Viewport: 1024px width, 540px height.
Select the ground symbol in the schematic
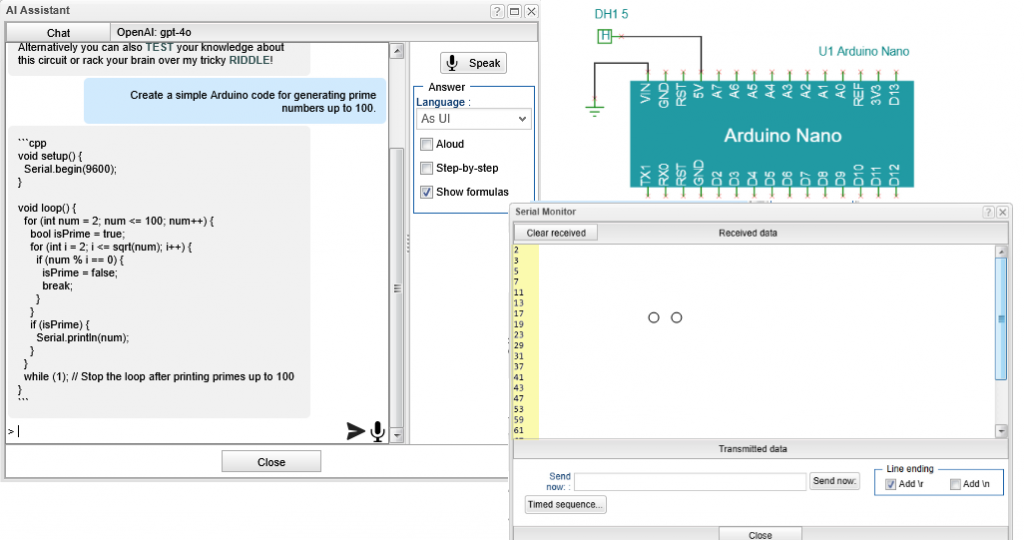pyautogui.click(x=594, y=108)
